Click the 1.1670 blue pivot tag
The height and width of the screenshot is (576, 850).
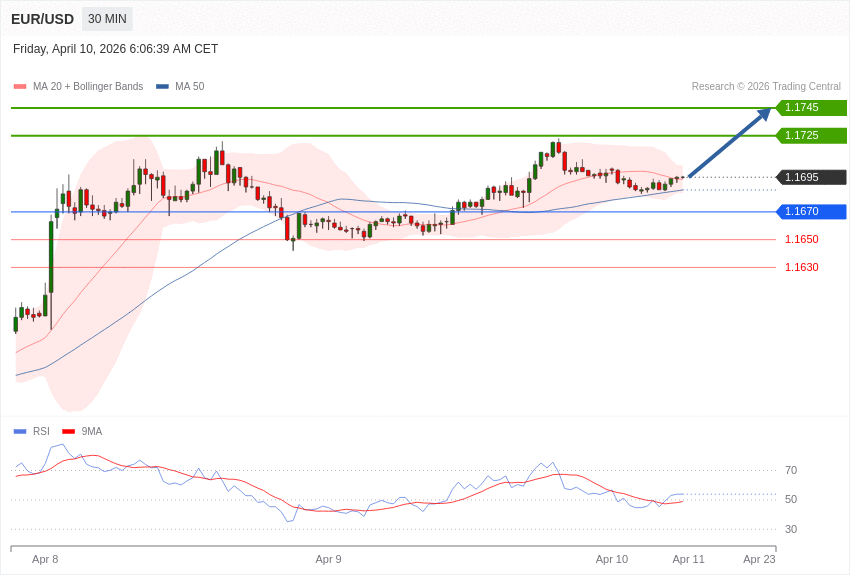811,212
